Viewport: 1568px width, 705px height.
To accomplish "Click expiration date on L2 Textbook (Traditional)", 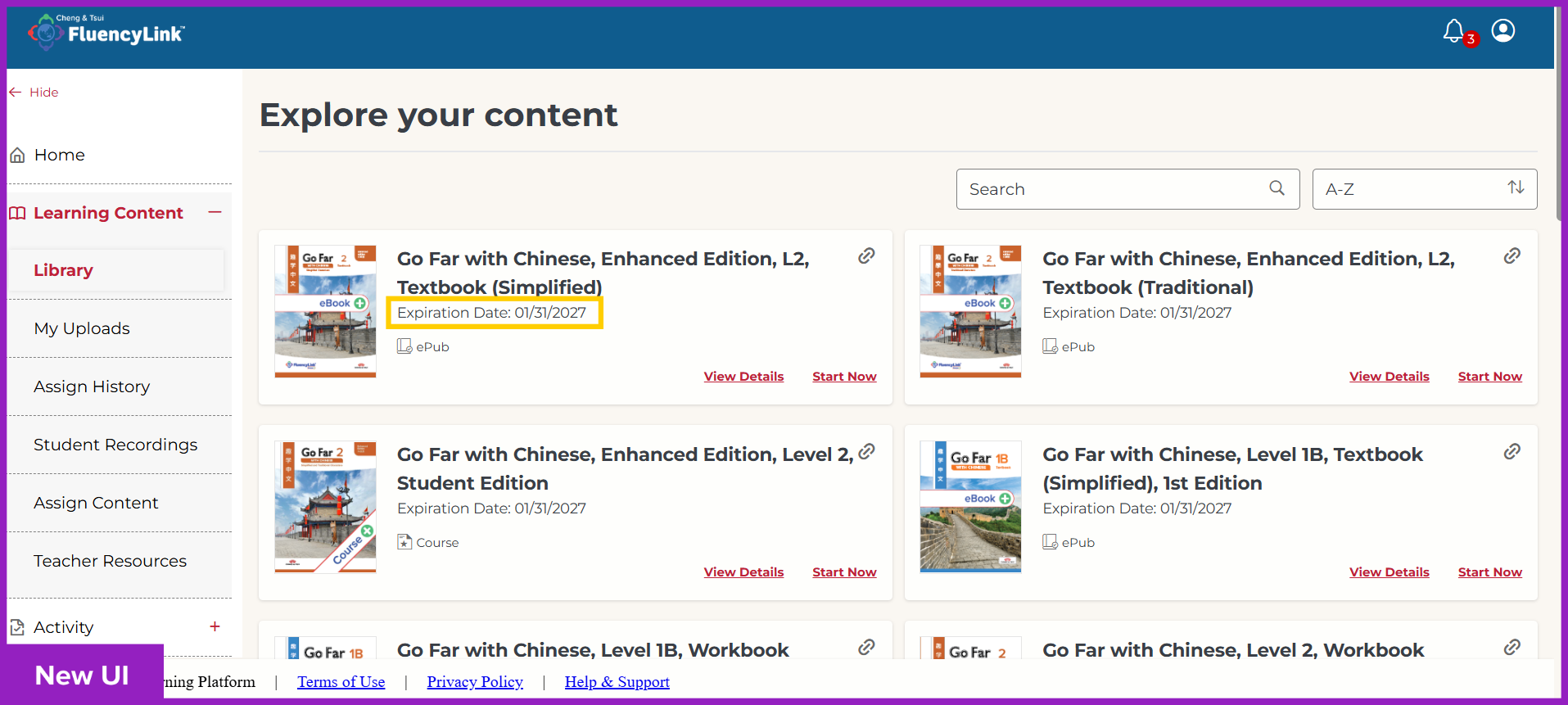I will click(x=1136, y=313).
